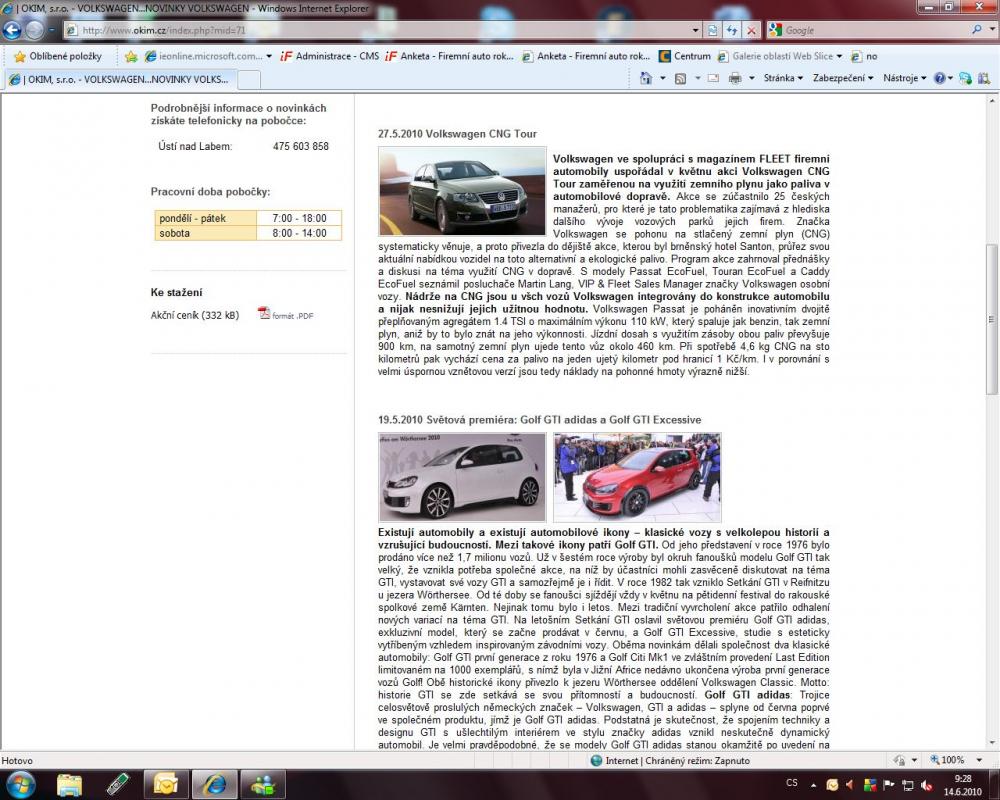The height and width of the screenshot is (800, 1000).
Task: Open the third taskbar pinned device icon
Action: click(x=117, y=784)
